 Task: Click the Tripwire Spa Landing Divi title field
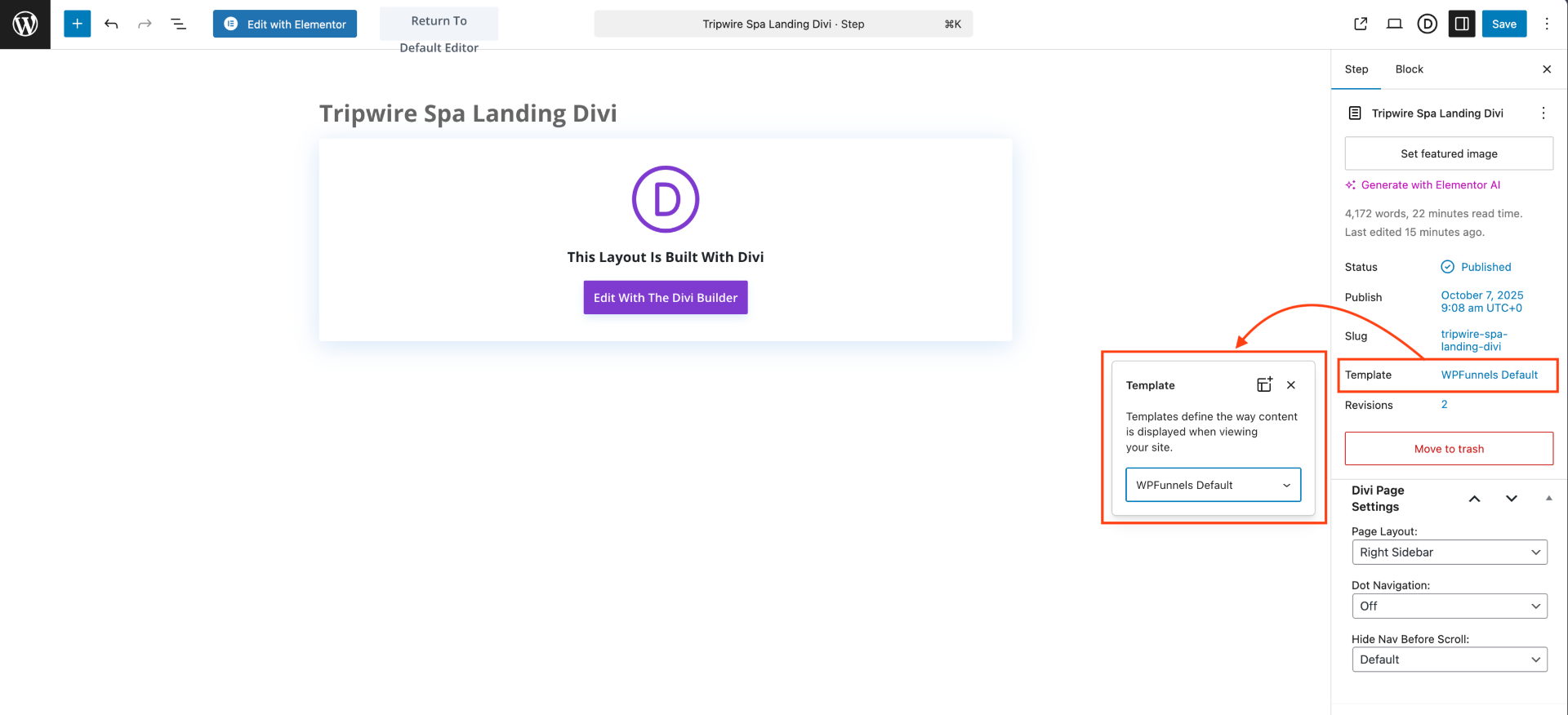(468, 113)
